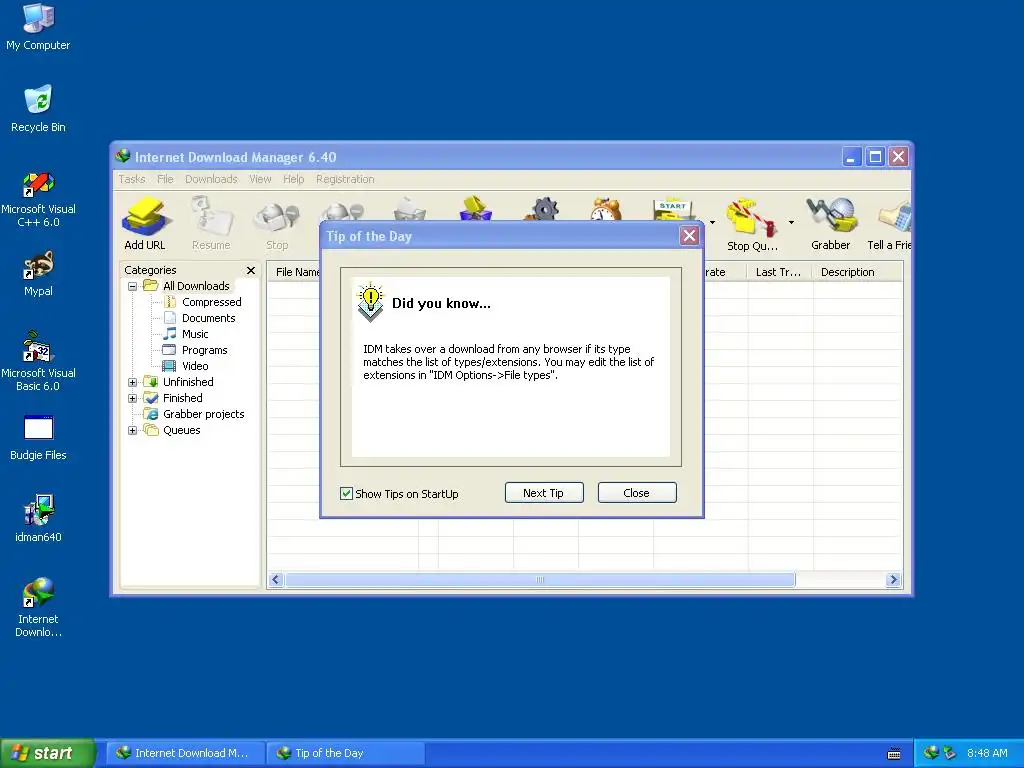Click the Description column header
Viewport: 1024px width, 768px height.
(x=857, y=272)
